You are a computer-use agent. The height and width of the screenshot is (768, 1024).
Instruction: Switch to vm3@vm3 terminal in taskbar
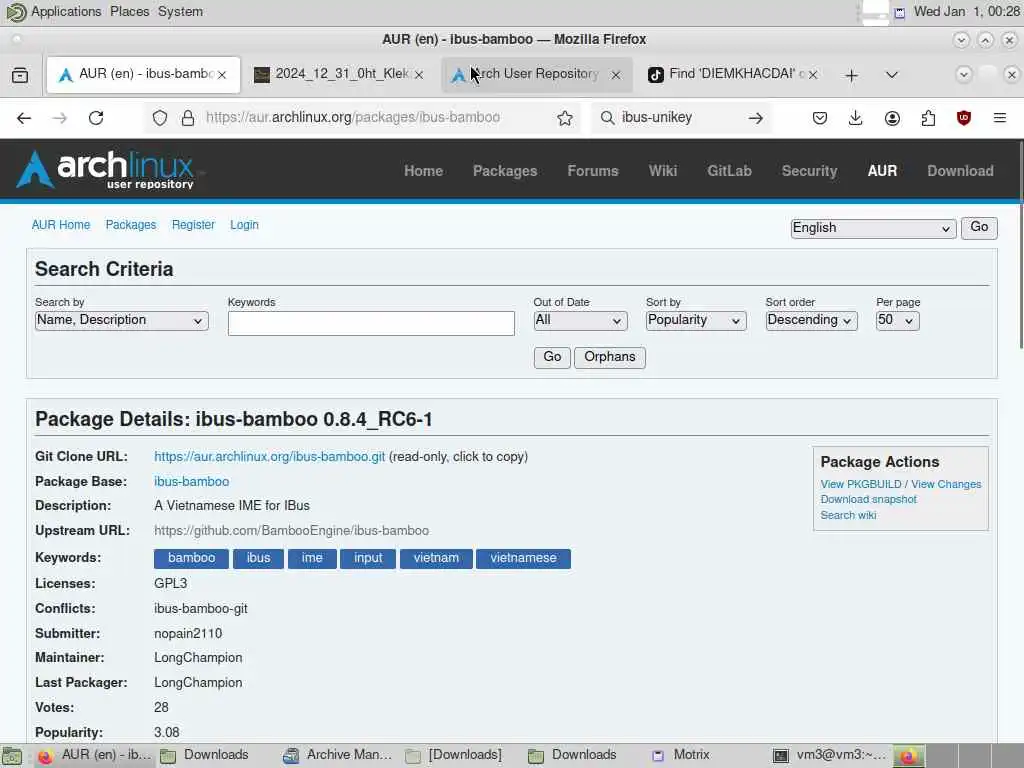[x=830, y=756]
